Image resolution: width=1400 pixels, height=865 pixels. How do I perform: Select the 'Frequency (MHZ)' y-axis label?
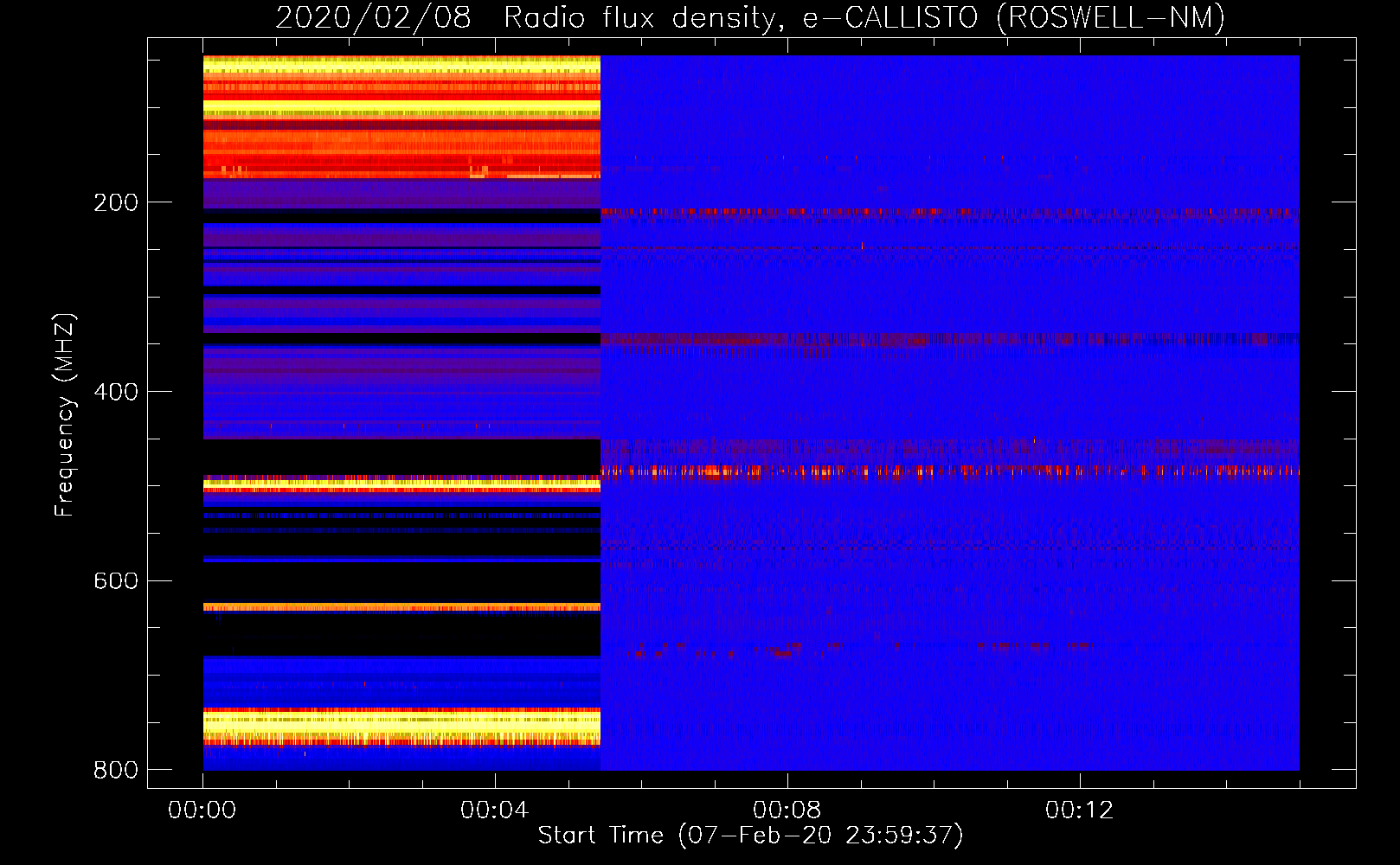coord(65,415)
